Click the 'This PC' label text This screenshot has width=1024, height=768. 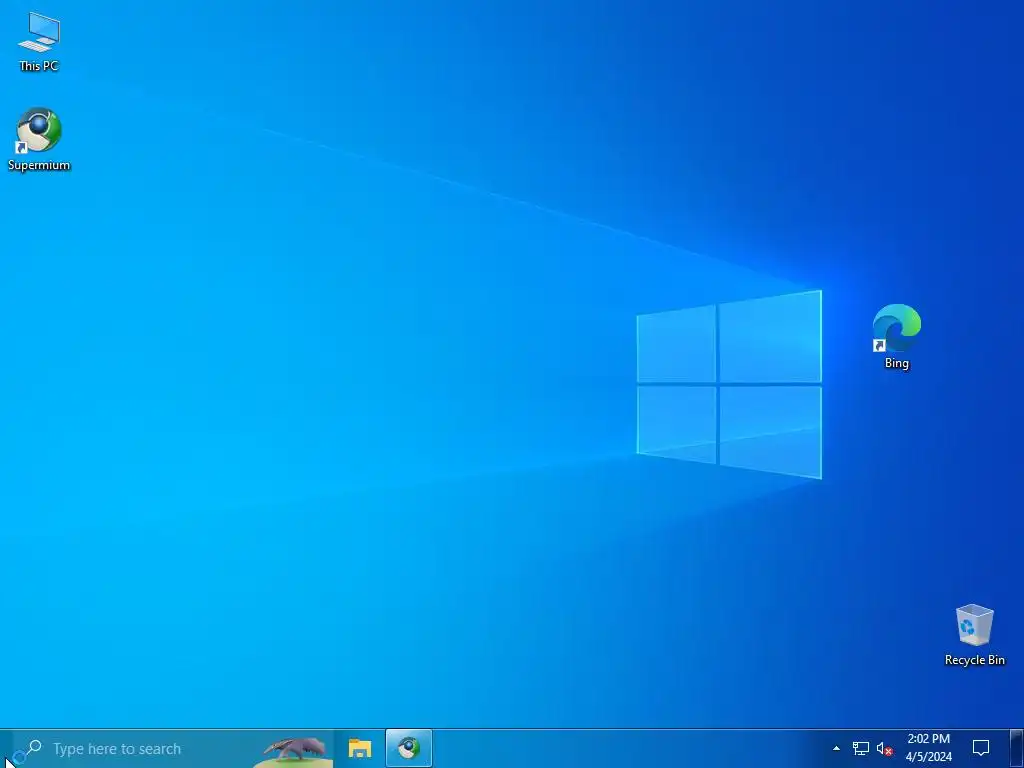tap(39, 66)
